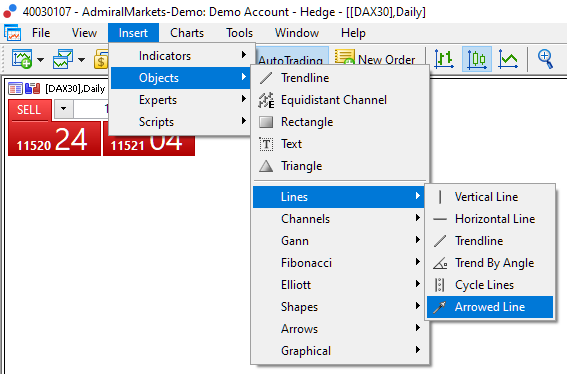
Task: Open the profiles toolbar dropdown arrow
Action: 82,59
